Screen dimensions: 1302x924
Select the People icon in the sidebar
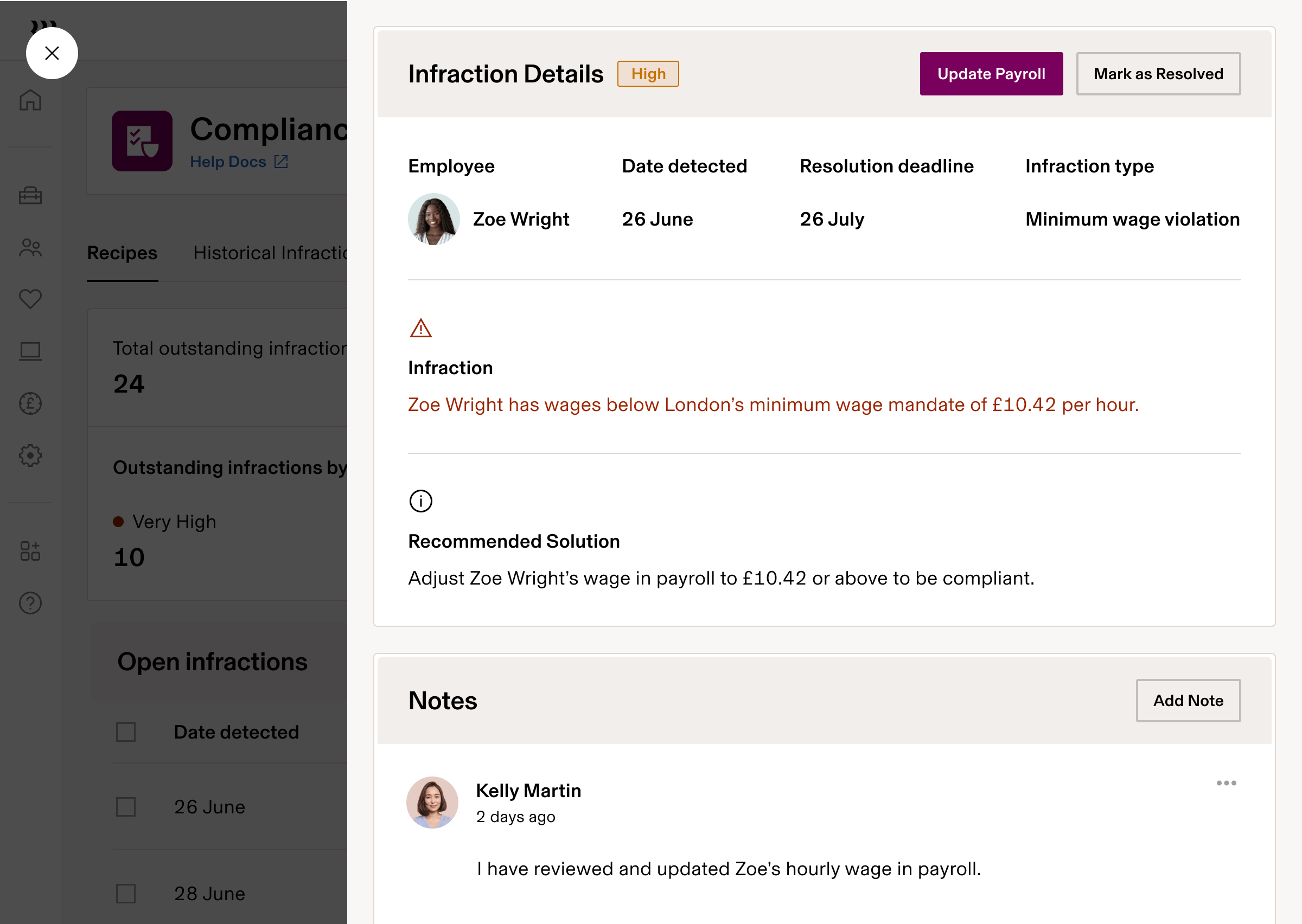(30, 247)
